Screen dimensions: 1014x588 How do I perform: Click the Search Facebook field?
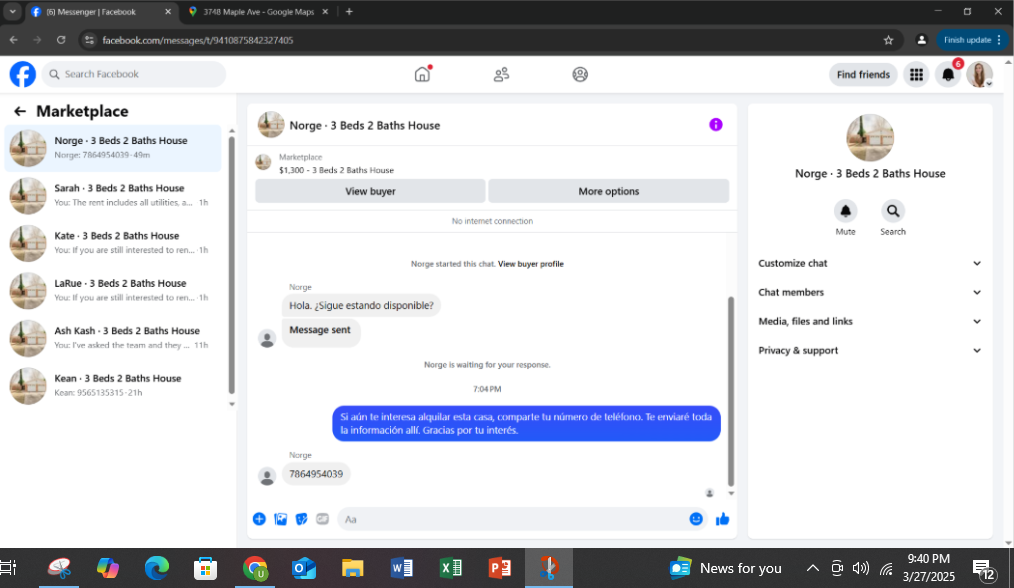point(134,74)
